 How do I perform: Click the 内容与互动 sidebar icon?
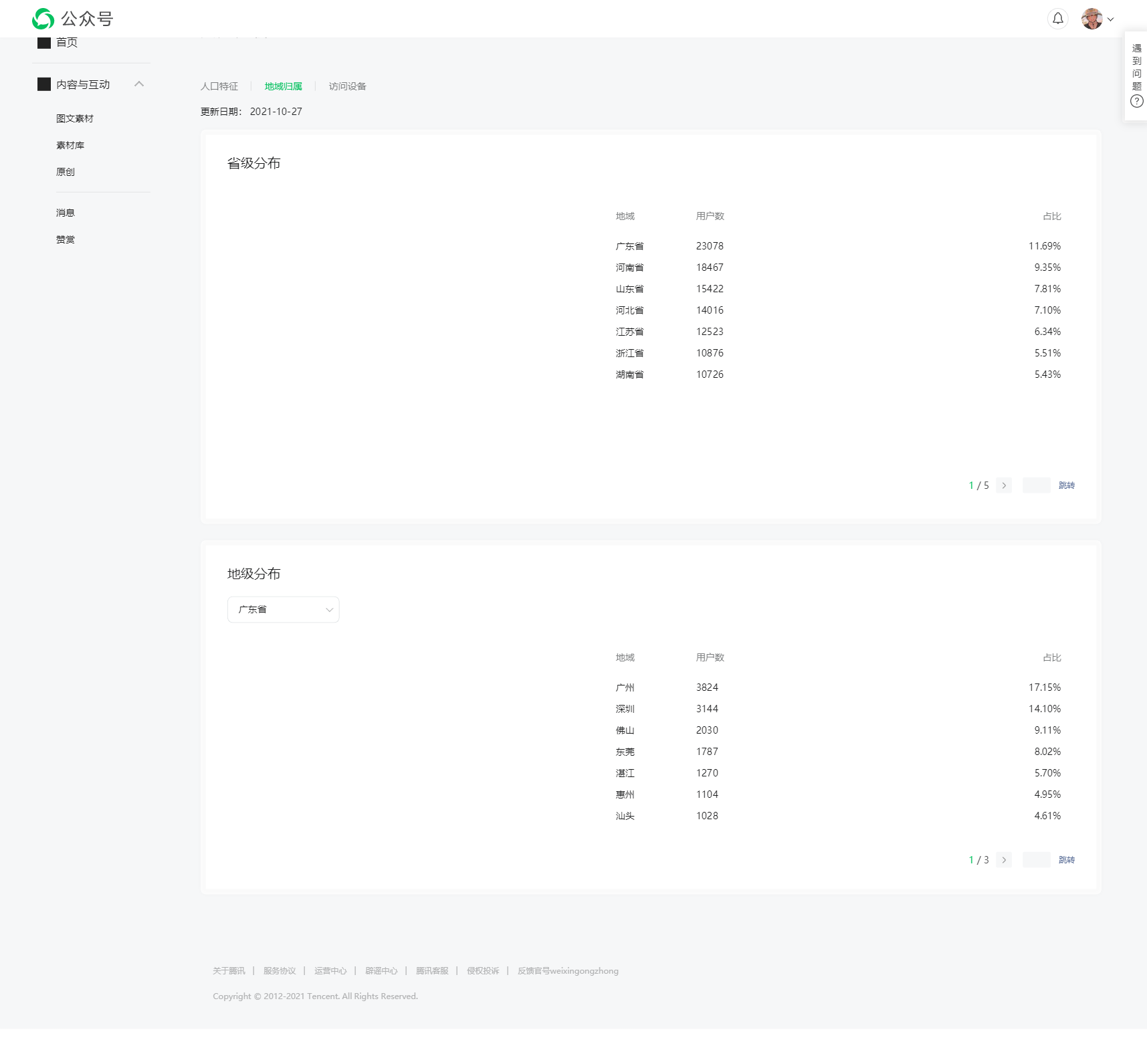click(x=44, y=84)
